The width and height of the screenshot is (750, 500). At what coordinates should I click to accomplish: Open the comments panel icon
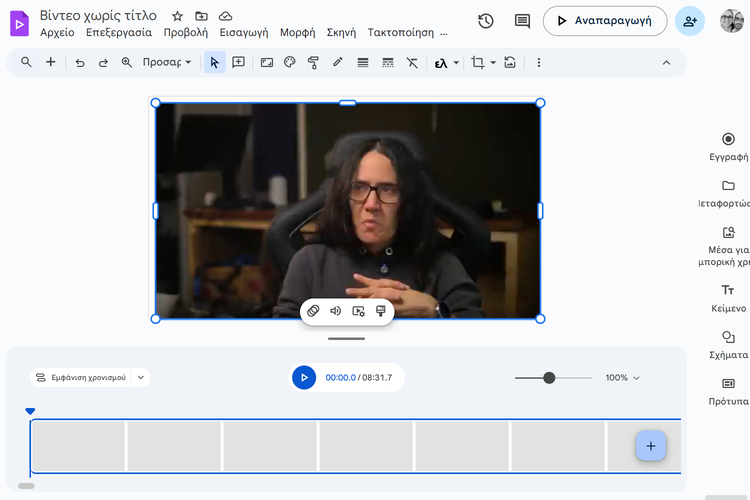(522, 21)
